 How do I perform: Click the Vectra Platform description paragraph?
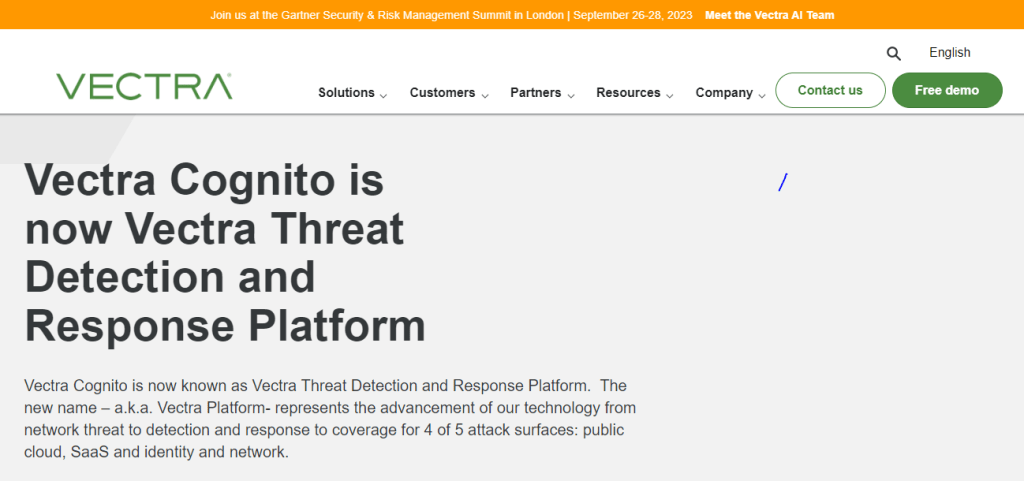330,418
